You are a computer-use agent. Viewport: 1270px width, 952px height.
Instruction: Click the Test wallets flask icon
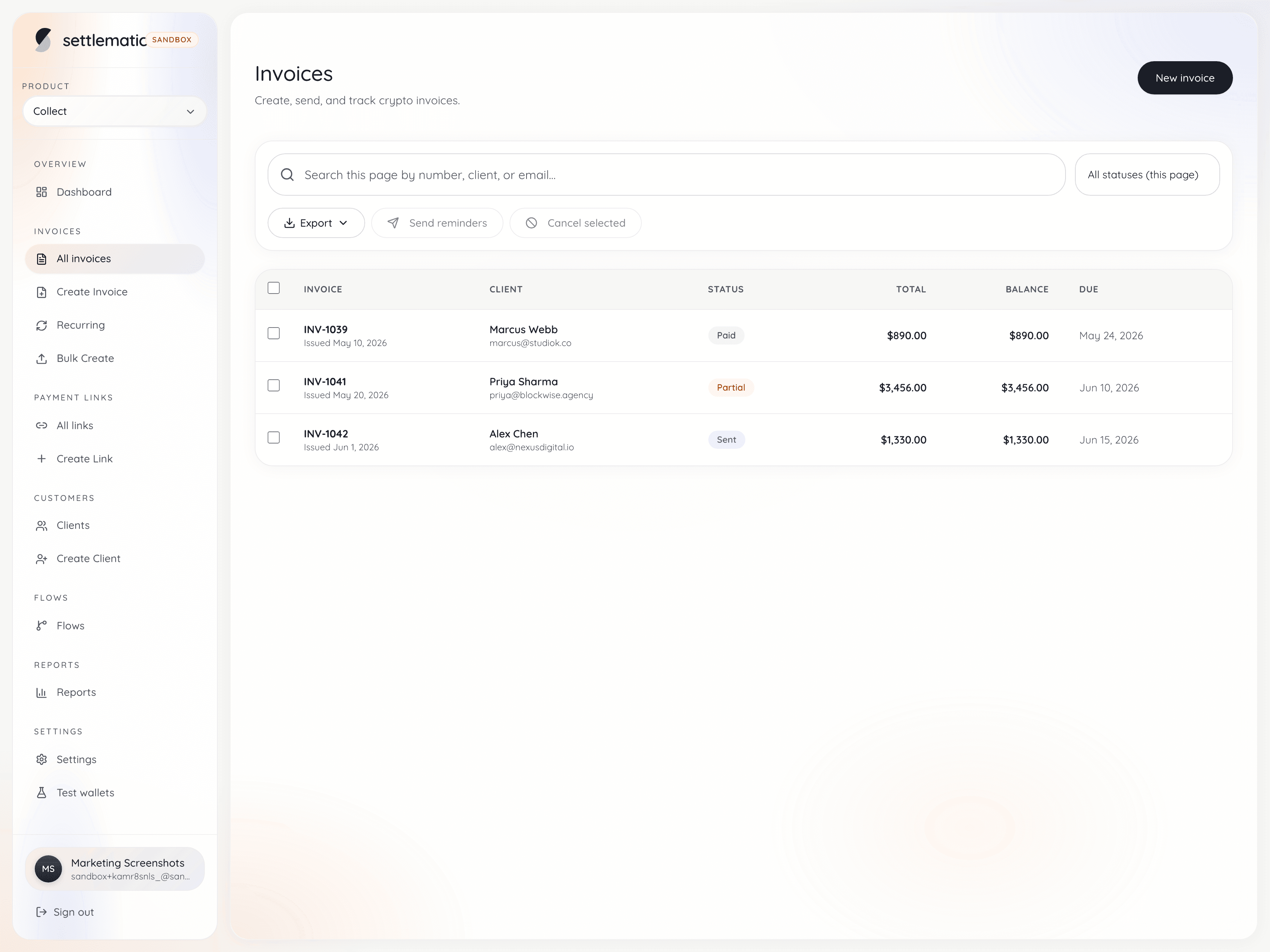(41, 793)
